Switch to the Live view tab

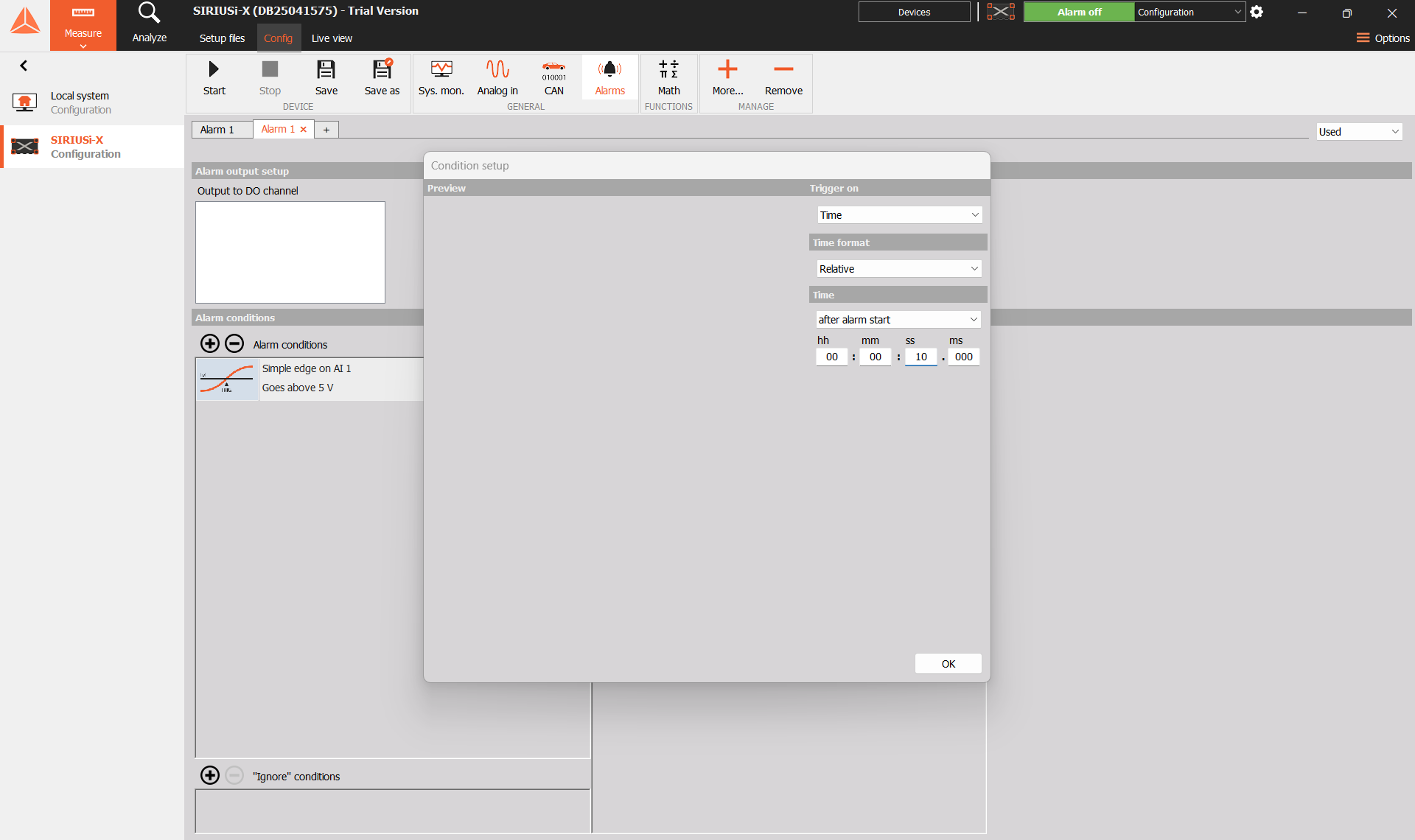point(332,38)
